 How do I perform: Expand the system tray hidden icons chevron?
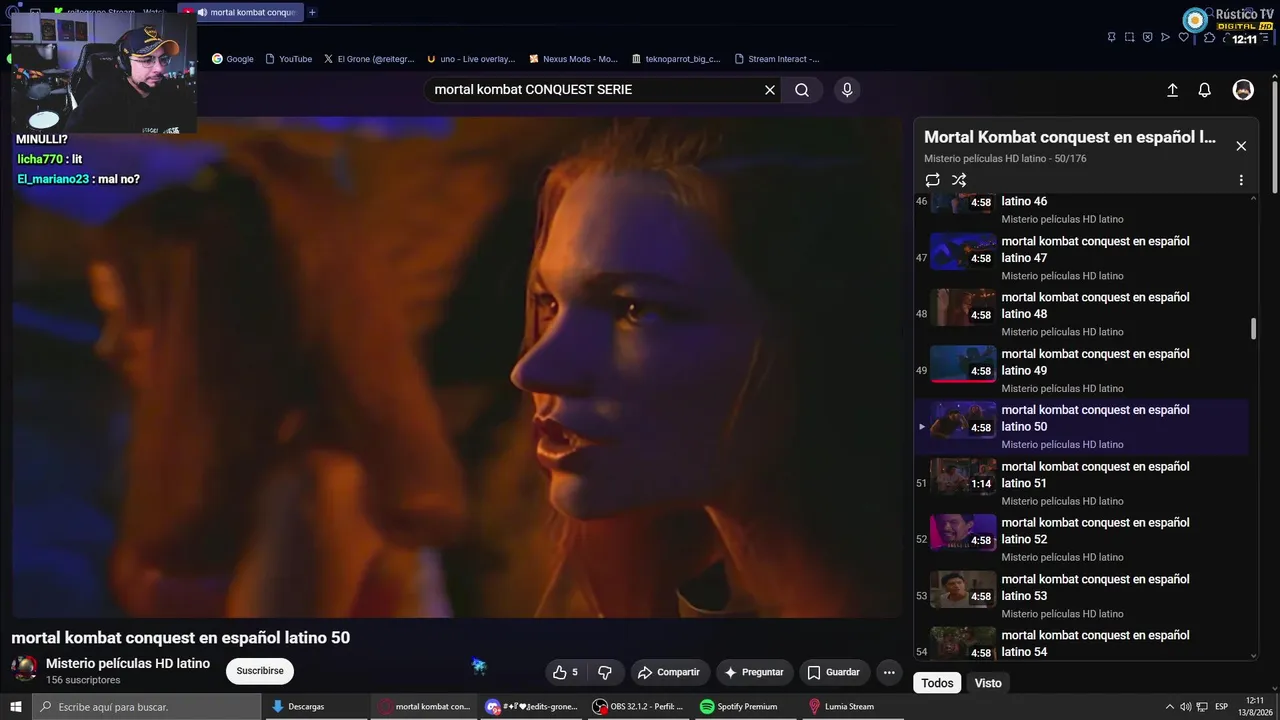click(1169, 707)
